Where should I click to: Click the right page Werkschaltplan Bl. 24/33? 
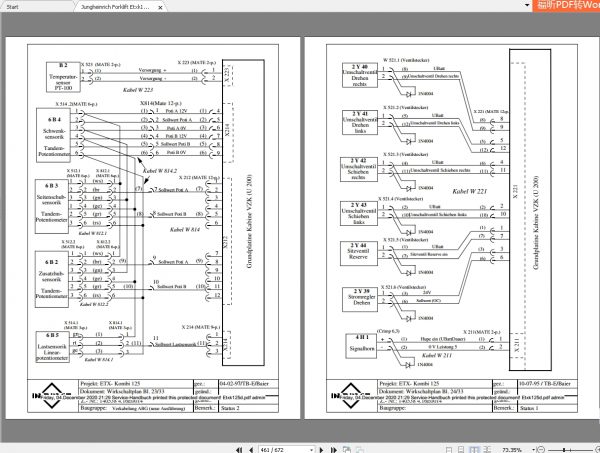pyautogui.click(x=452, y=228)
